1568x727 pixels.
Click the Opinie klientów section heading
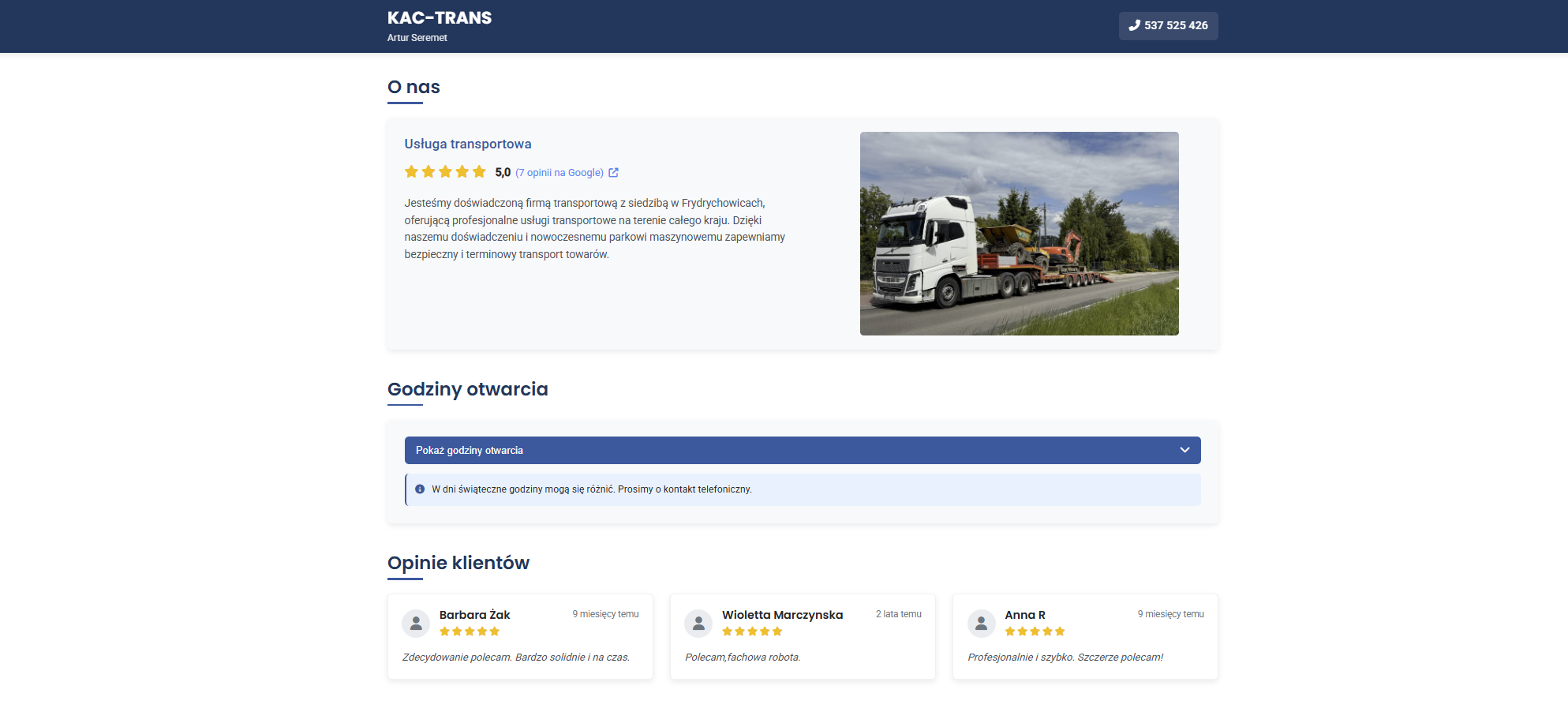(x=458, y=563)
